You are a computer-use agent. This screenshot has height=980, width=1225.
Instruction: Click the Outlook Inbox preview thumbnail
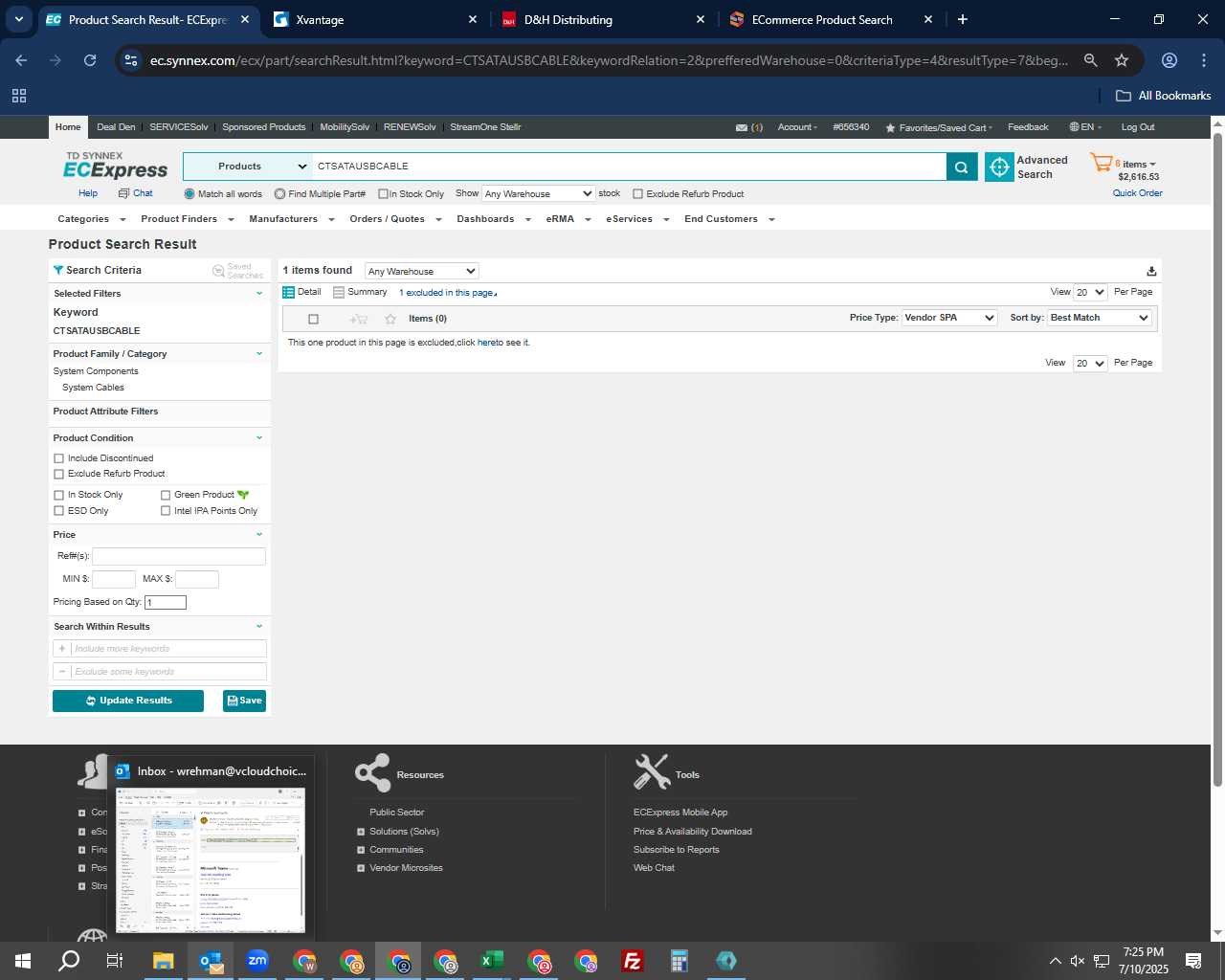(x=211, y=858)
